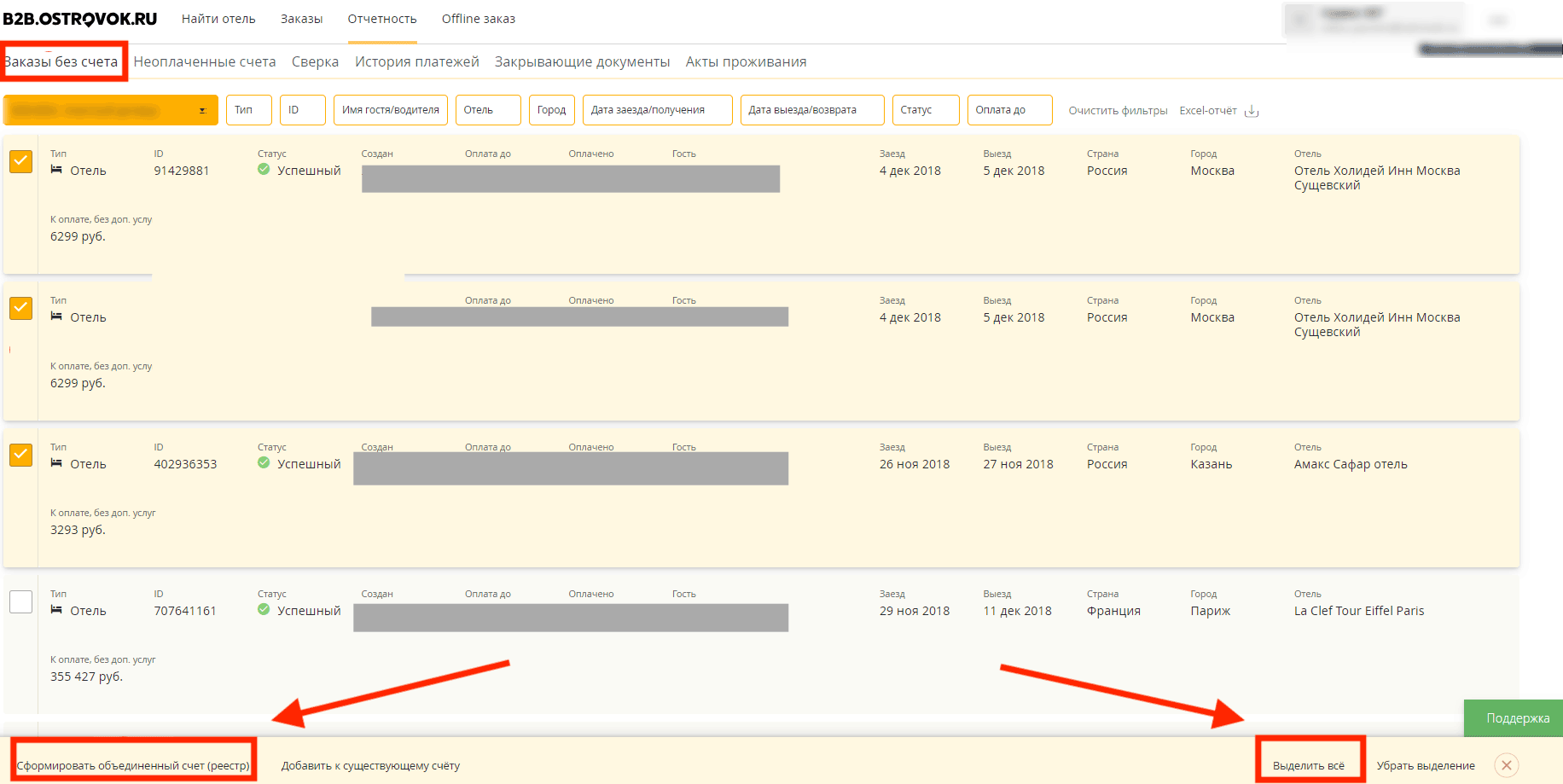The height and width of the screenshot is (784, 1563).
Task: Click Успешный status of order 707641161
Action: point(309,611)
